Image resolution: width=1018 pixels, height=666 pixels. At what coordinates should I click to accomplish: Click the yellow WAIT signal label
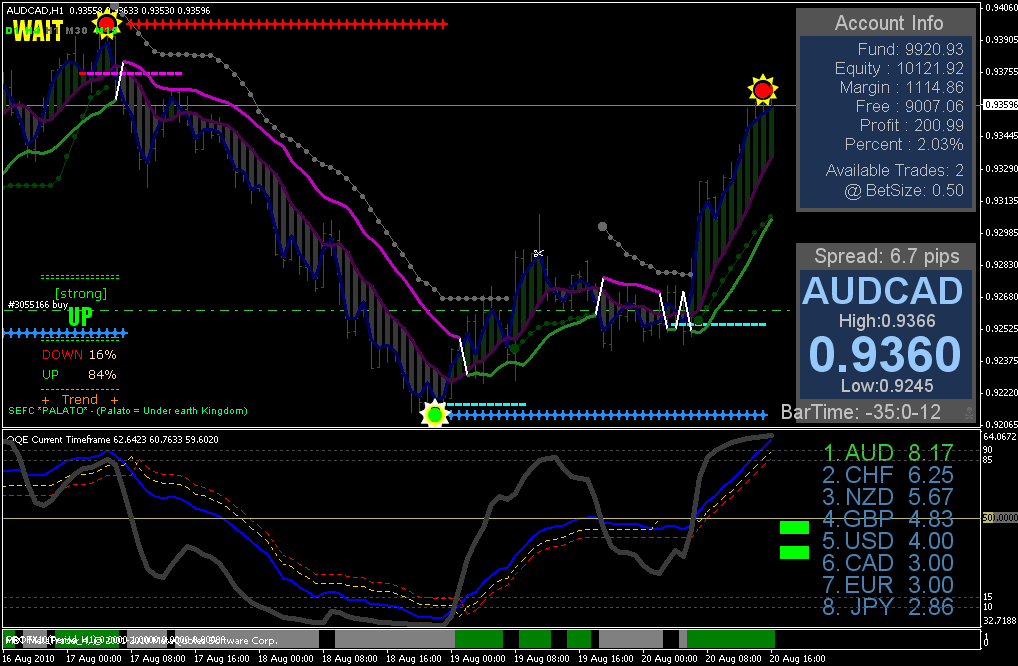coord(38,31)
